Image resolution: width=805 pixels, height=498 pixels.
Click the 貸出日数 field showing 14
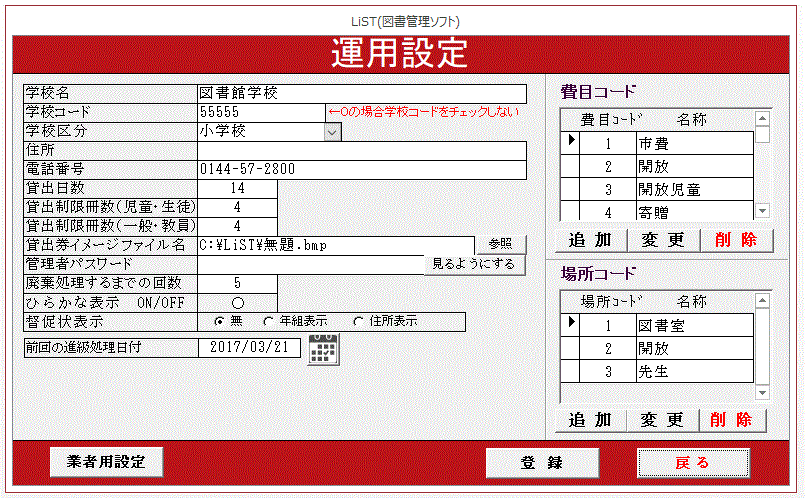237,188
